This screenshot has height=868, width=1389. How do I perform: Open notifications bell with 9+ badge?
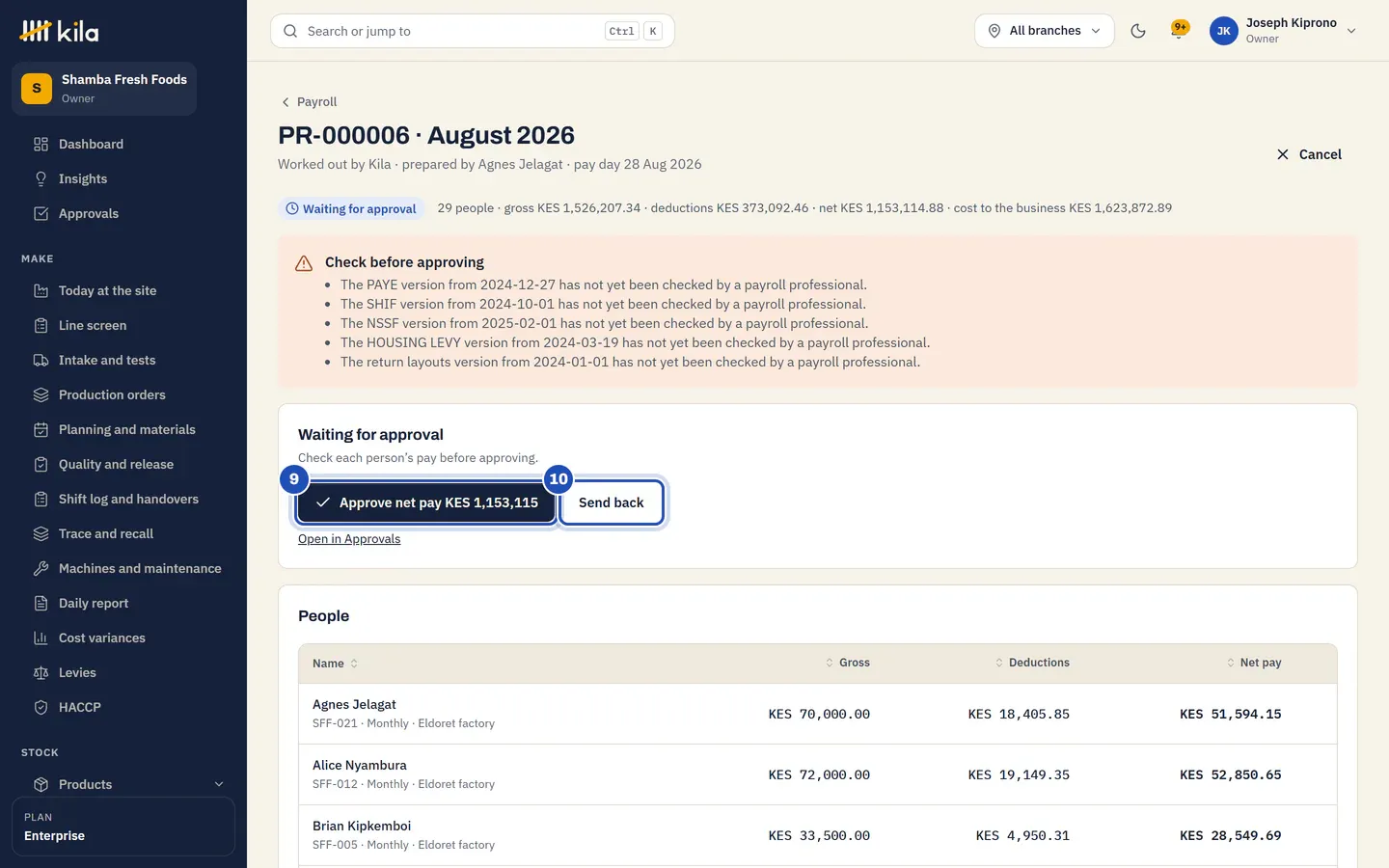tap(1179, 30)
